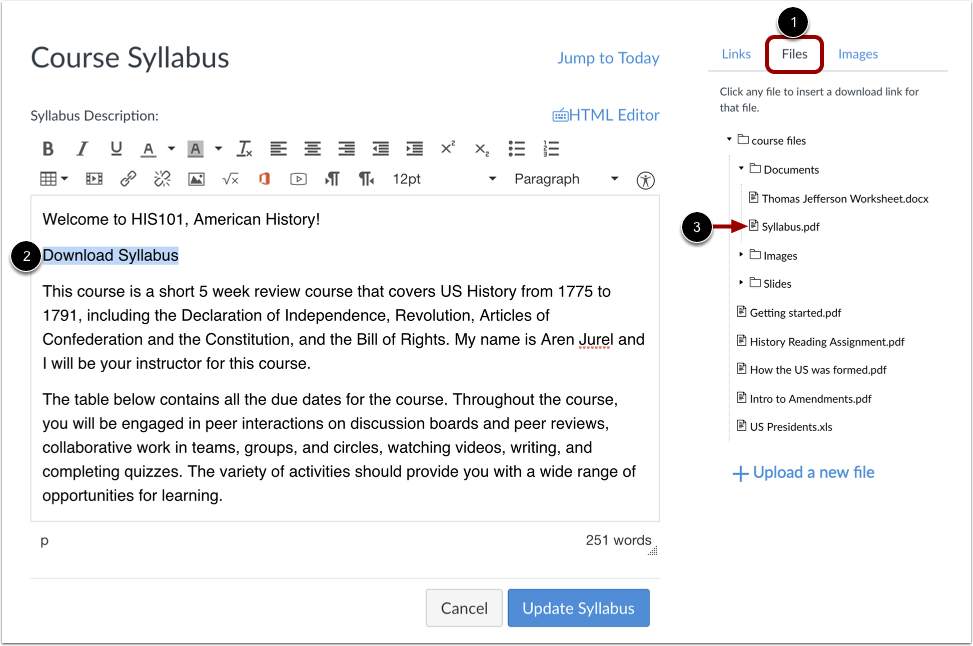The height and width of the screenshot is (646, 973).
Task: Click the remove link icon
Action: pos(162,179)
